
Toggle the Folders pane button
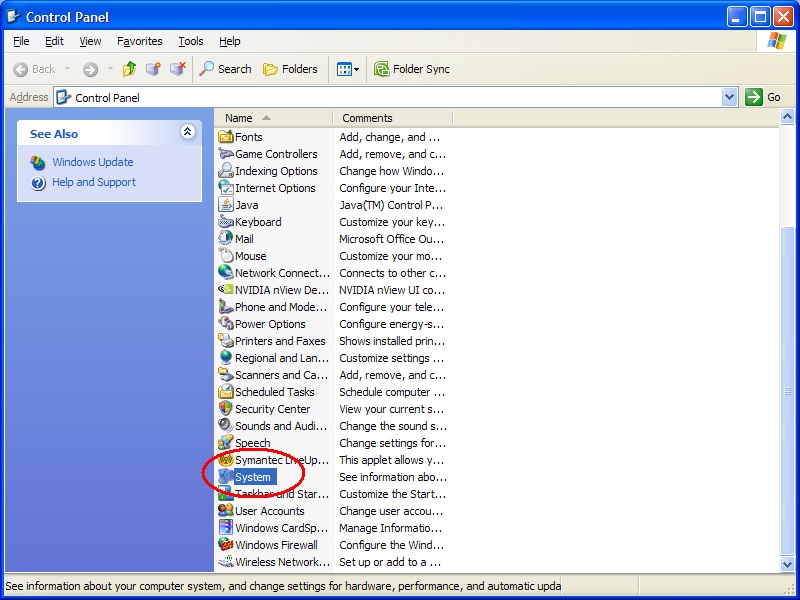click(290, 69)
